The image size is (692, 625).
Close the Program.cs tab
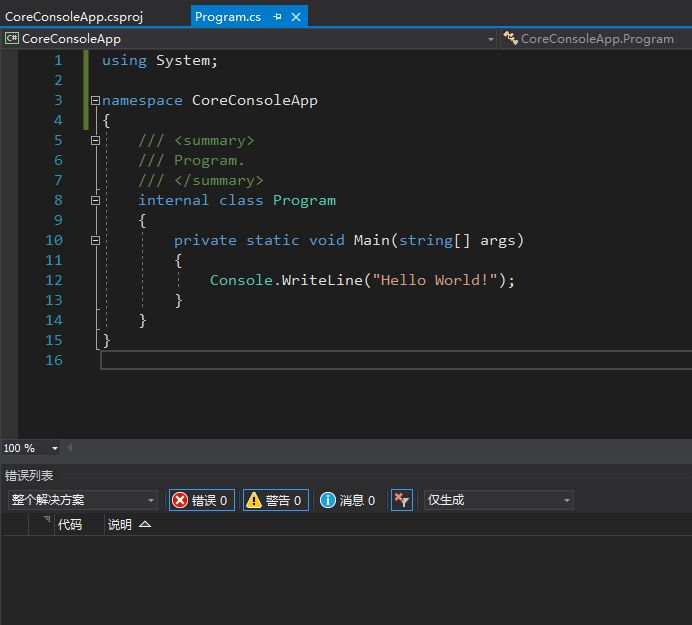pos(296,17)
